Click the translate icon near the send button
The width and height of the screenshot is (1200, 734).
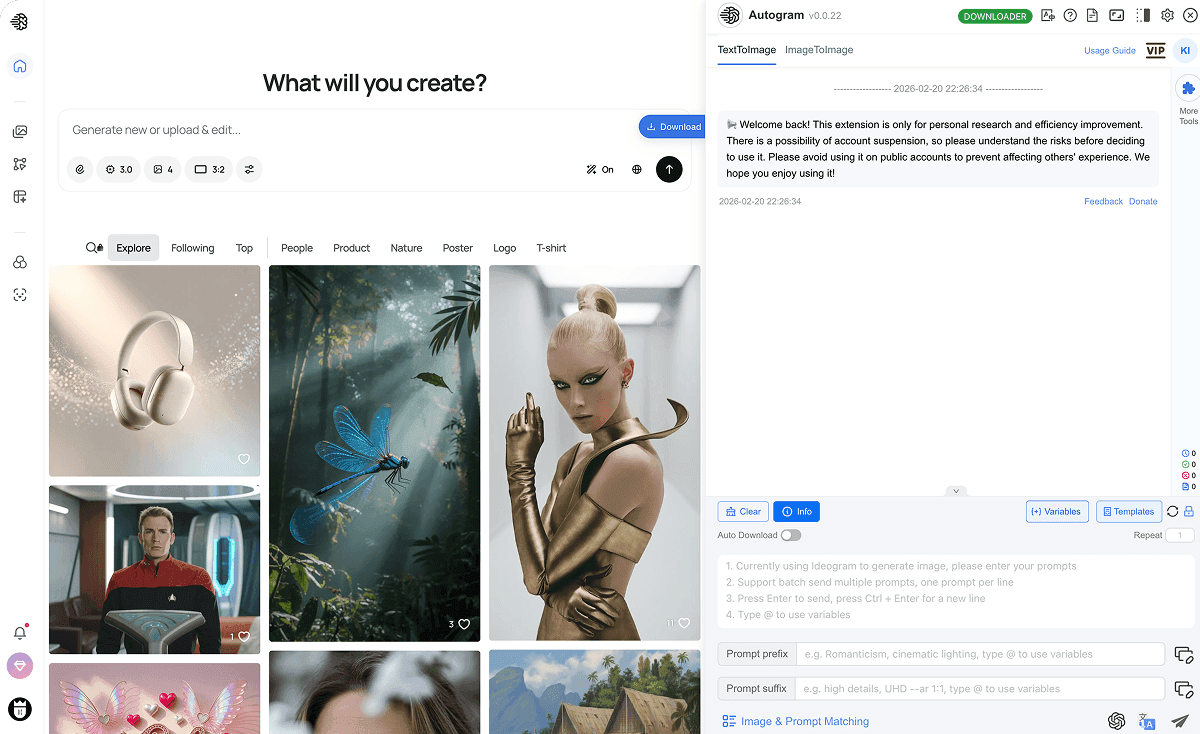[1146, 721]
